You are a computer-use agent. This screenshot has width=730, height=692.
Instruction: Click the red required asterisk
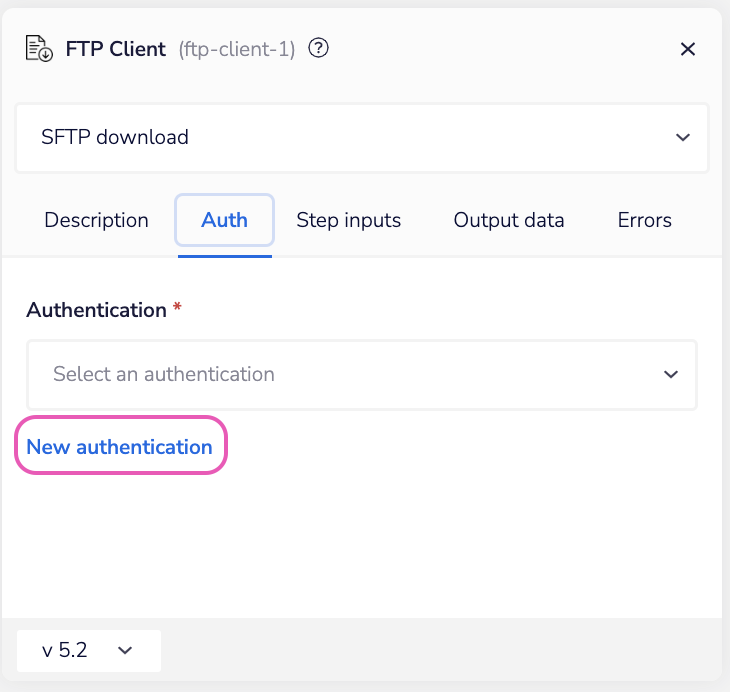[x=177, y=309]
